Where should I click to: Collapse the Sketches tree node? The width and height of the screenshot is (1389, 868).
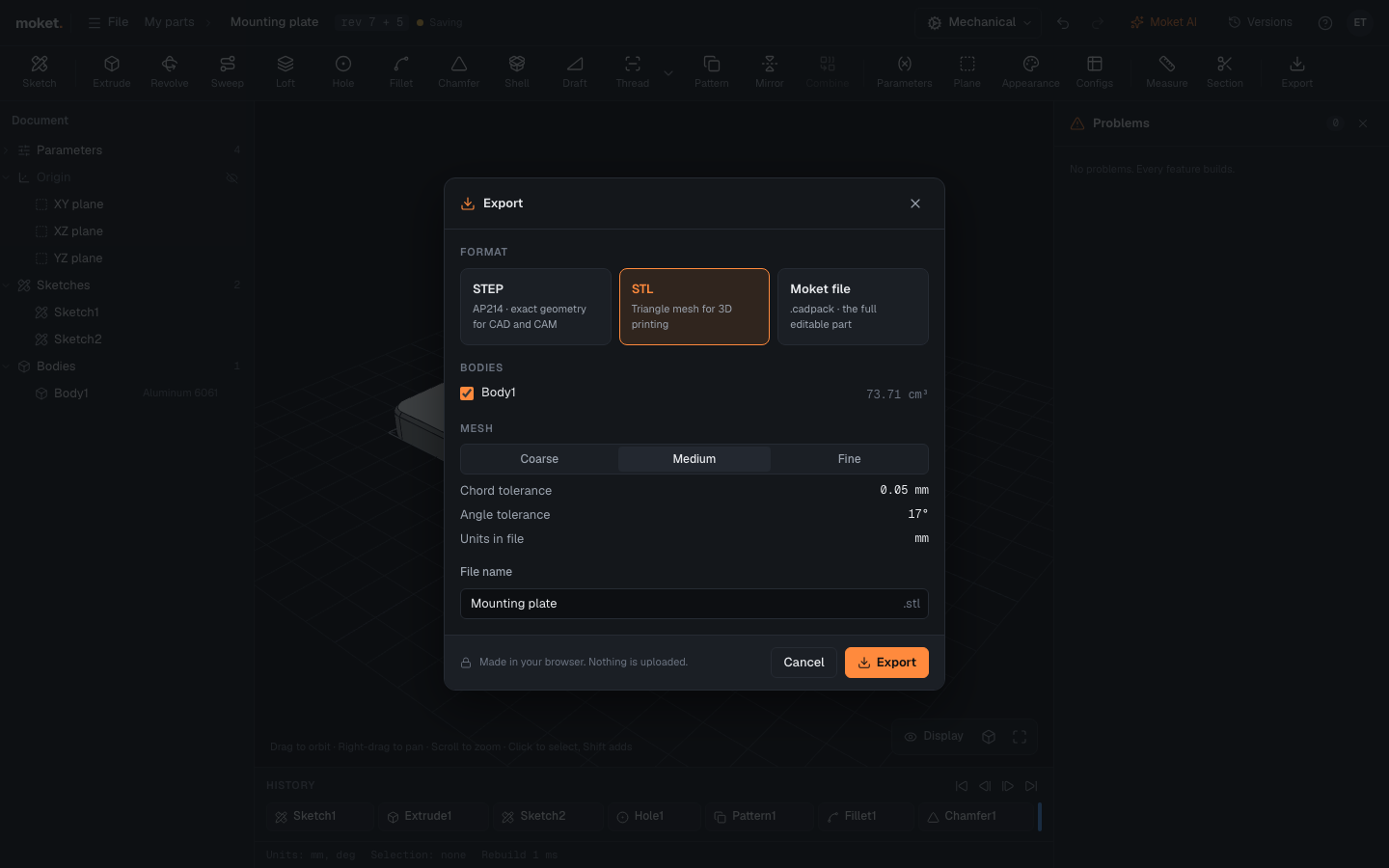tap(7, 285)
